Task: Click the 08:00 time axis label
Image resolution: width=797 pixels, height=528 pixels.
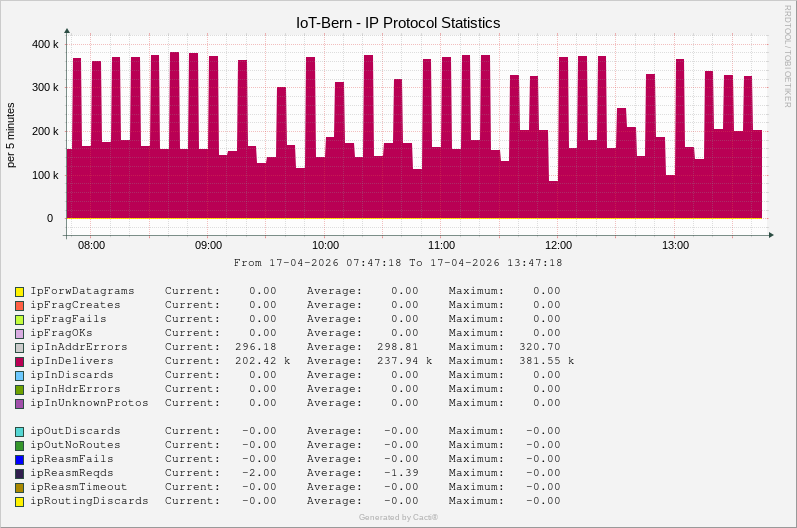Action: tap(91, 245)
